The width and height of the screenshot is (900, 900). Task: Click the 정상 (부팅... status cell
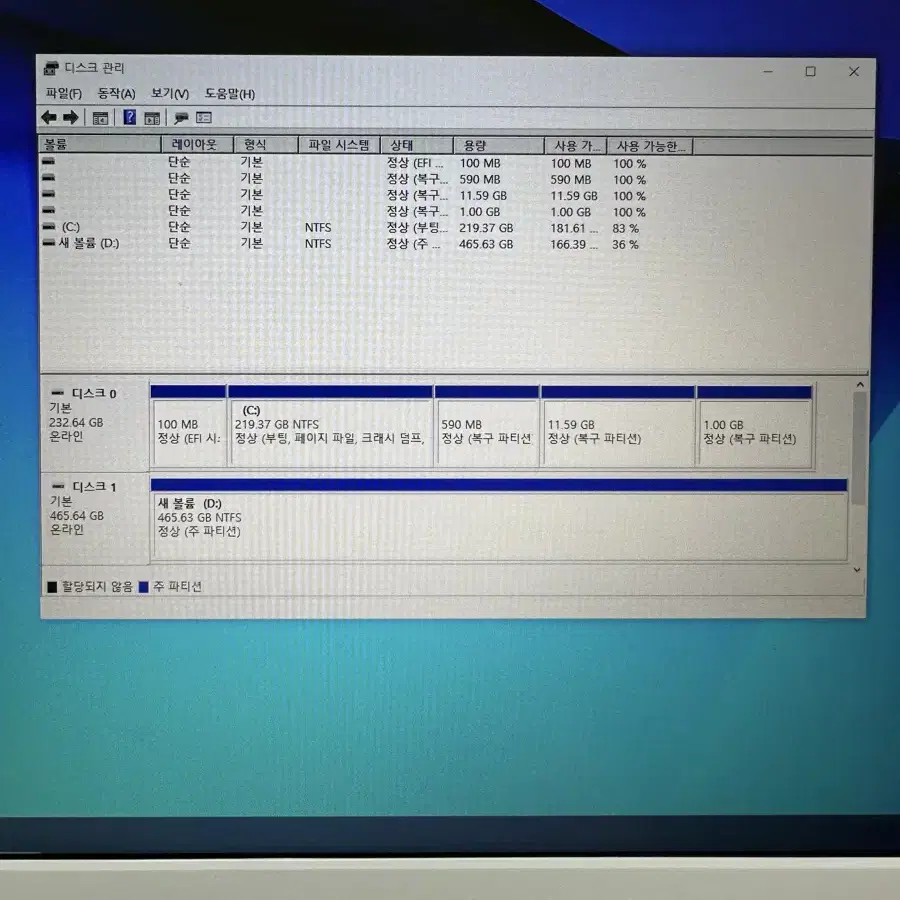point(417,227)
